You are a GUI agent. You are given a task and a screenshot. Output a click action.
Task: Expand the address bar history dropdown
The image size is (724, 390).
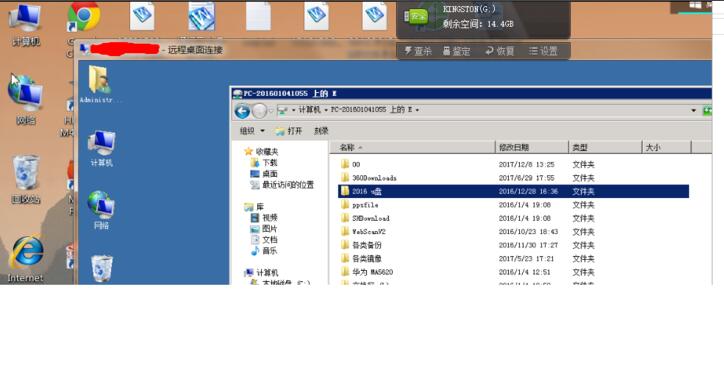693,110
